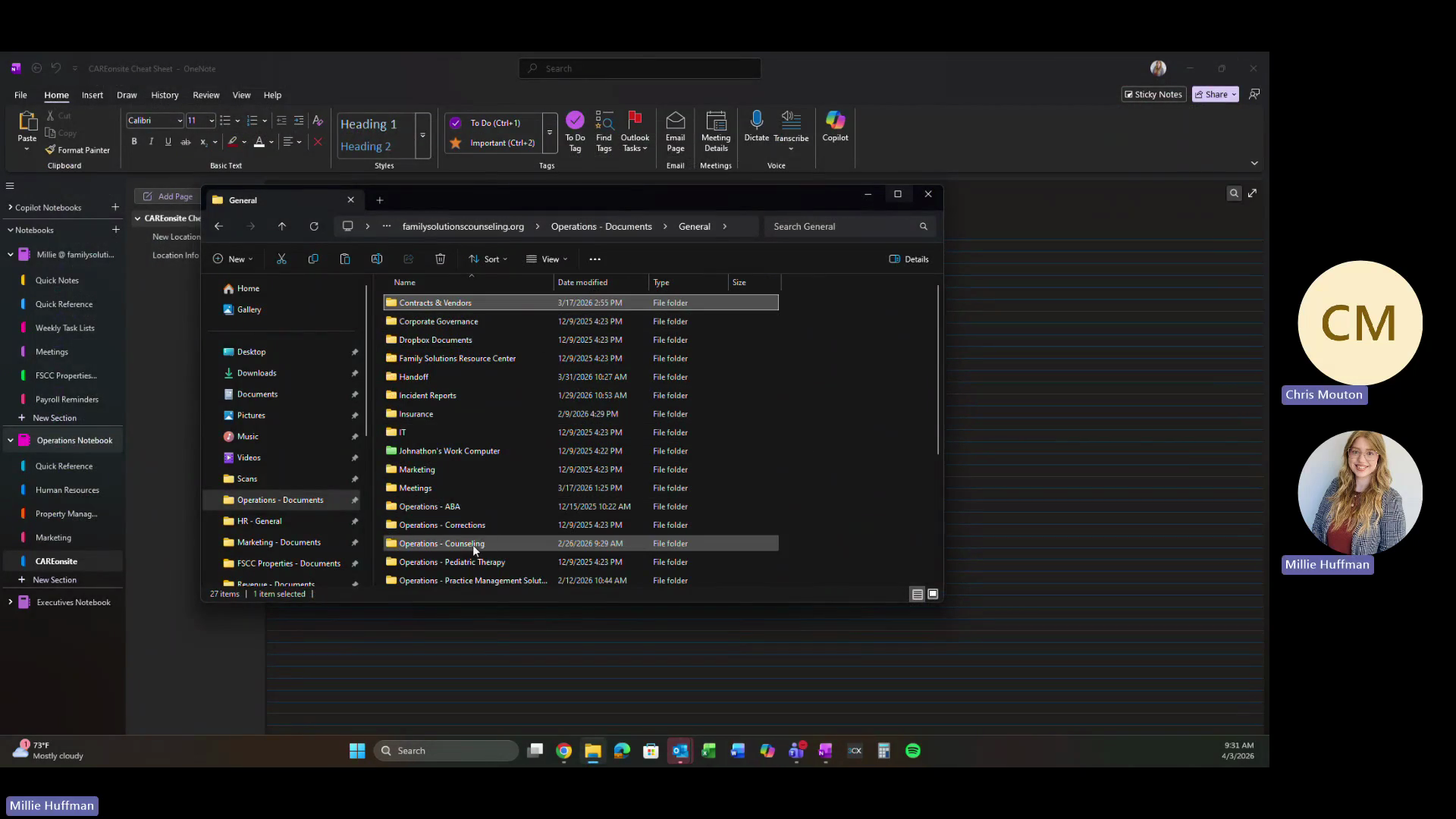Click the Rename icon in File Explorer toolbar
Screen dimensions: 1456x819
pyautogui.click(x=377, y=259)
